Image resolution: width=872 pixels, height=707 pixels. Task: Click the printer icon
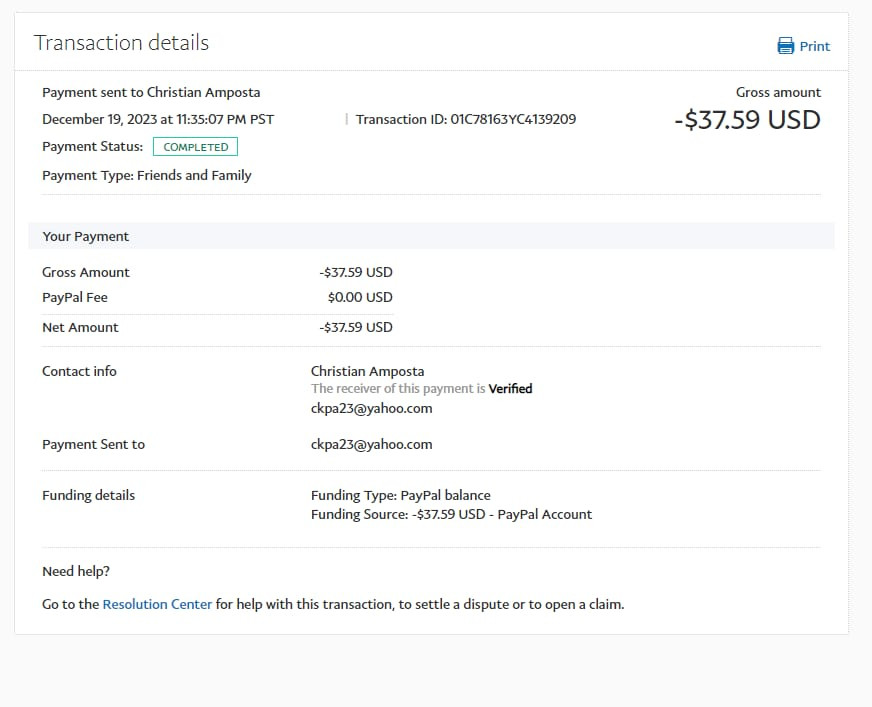(786, 46)
